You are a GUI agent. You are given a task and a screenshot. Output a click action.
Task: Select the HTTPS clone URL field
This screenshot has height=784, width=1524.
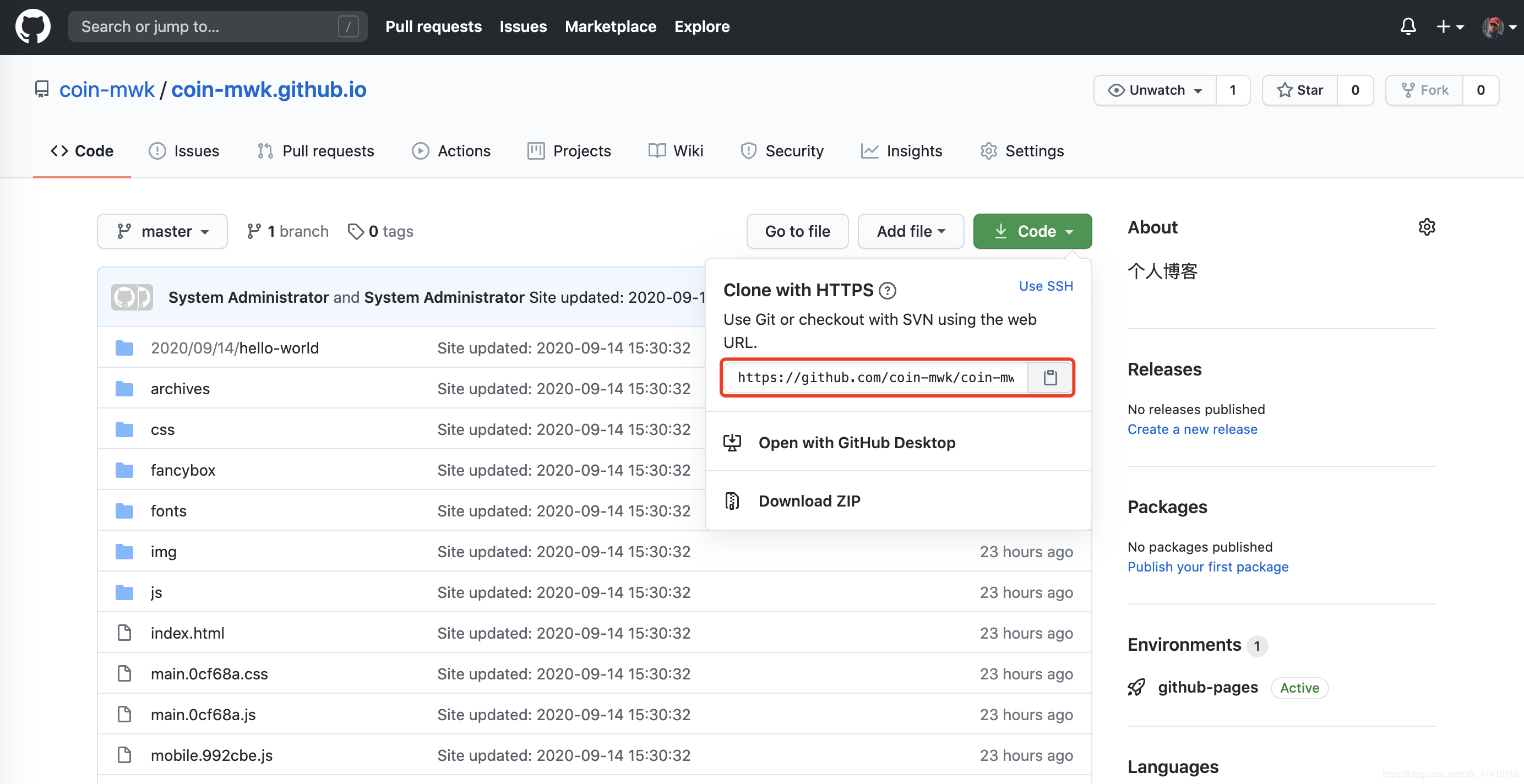[x=876, y=378]
